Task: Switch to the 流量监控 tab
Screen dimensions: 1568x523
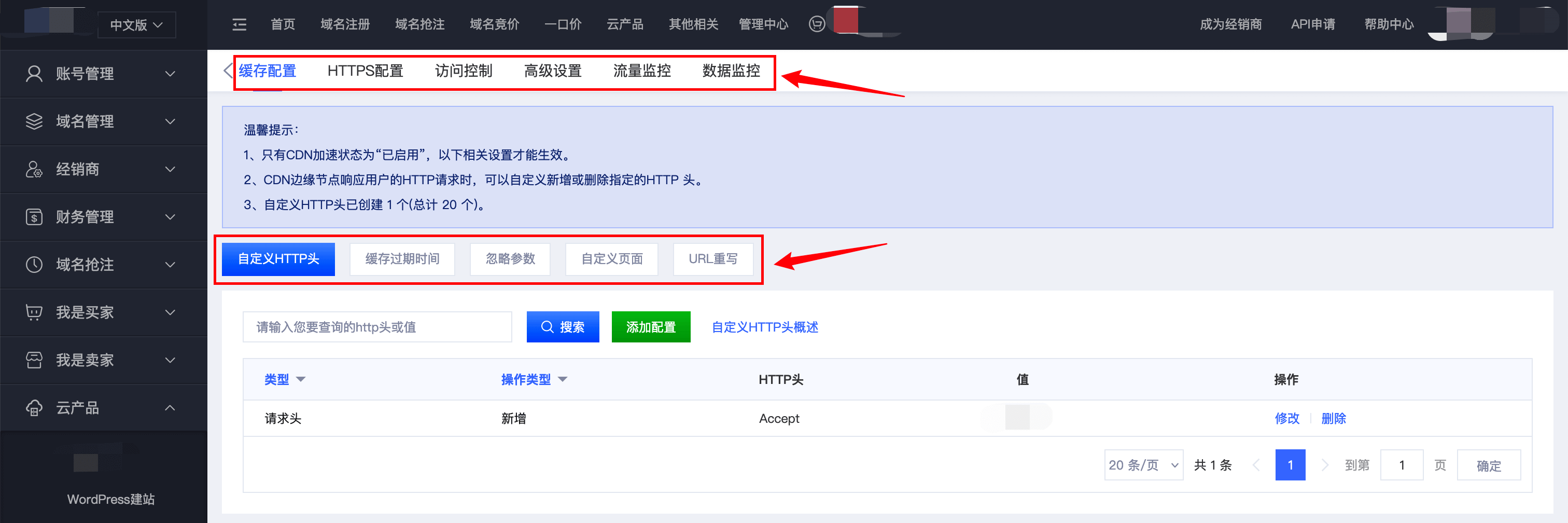Action: click(641, 71)
